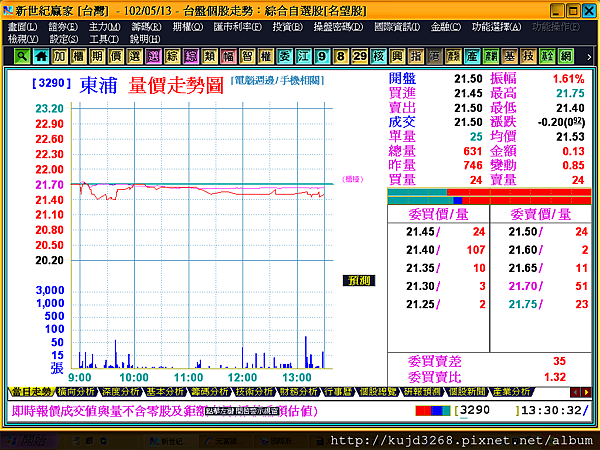
Task: Open the 證券(E) menu
Action: click(x=63, y=27)
